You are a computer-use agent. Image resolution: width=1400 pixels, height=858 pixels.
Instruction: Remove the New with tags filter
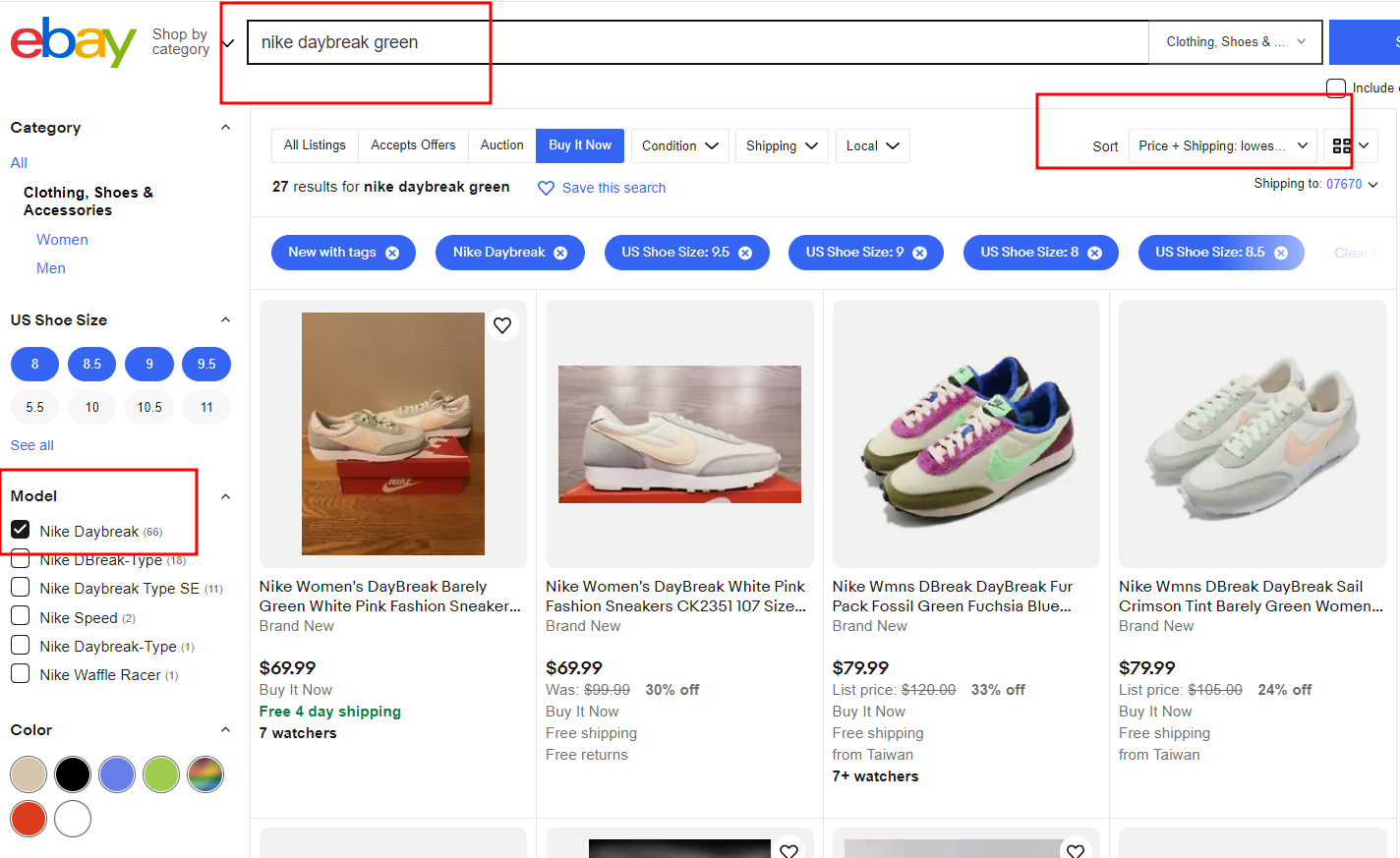coord(392,253)
